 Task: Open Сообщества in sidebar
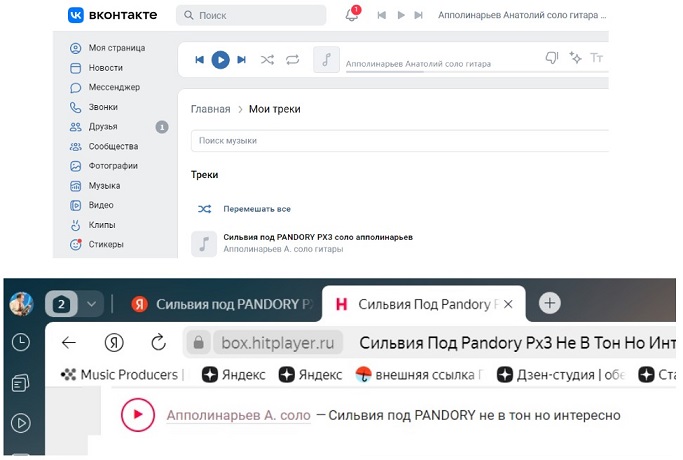tap(104, 146)
